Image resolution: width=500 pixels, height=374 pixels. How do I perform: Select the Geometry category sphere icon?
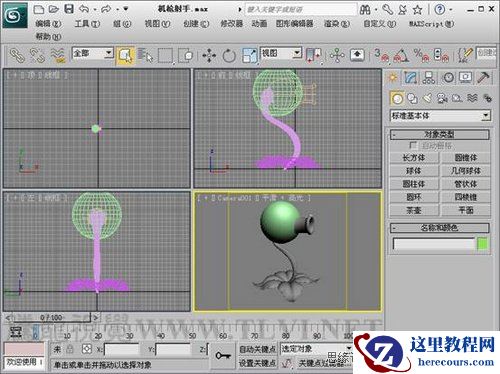point(397,98)
